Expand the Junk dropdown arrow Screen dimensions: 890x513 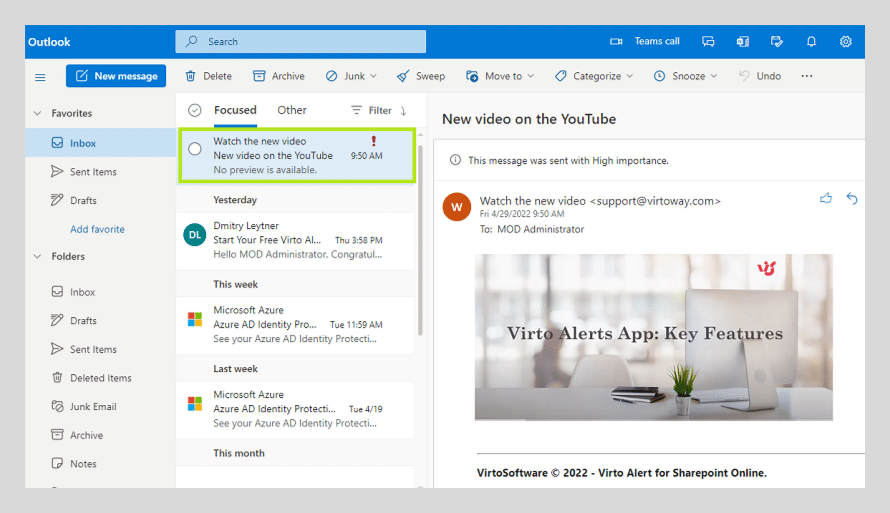[x=373, y=76]
